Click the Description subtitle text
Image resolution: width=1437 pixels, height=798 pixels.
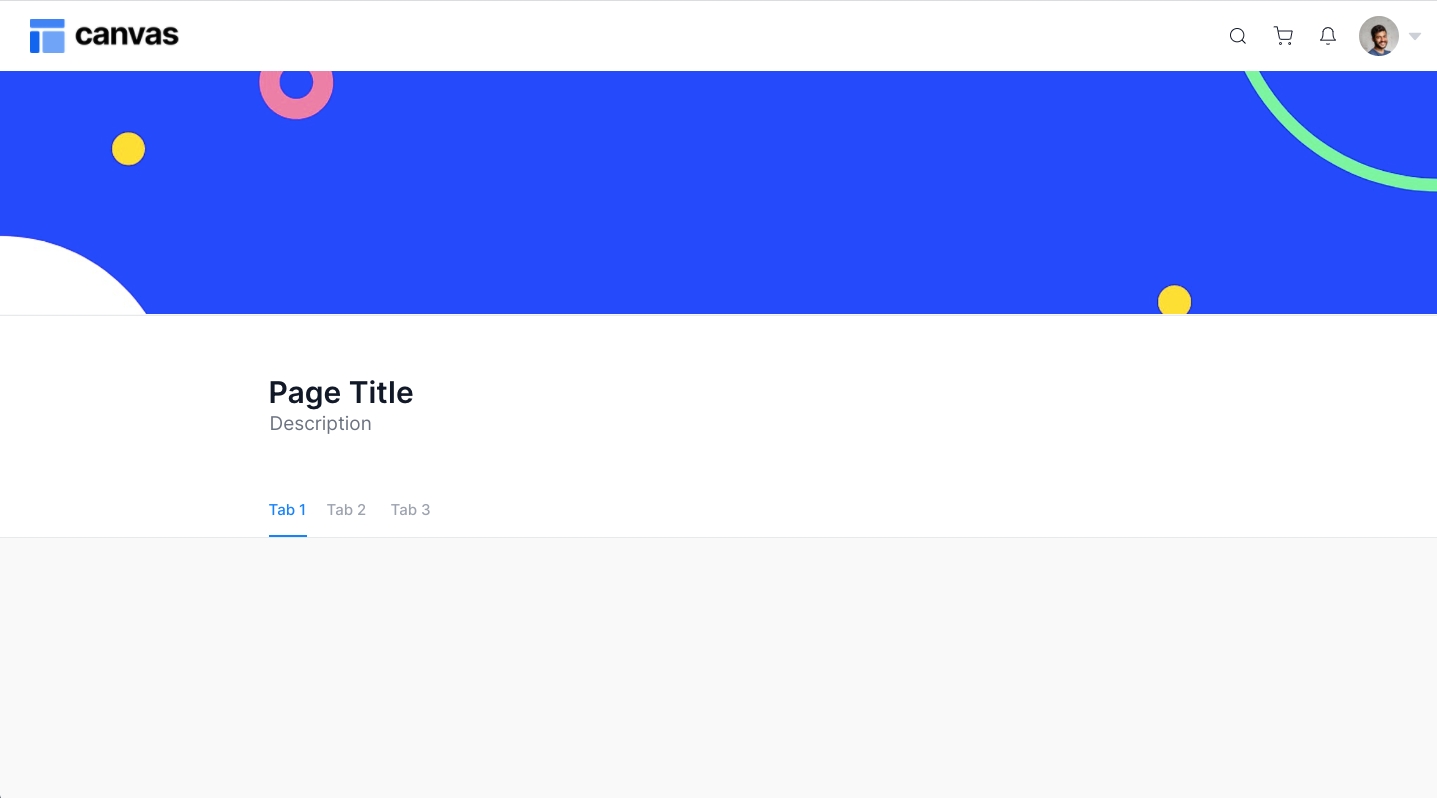click(x=320, y=424)
